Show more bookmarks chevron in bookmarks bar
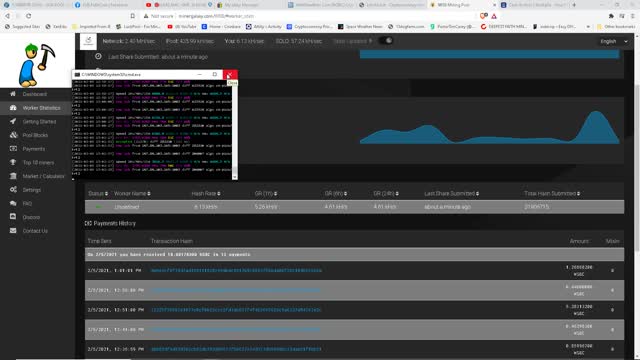The width and height of the screenshot is (640, 360). (588, 27)
